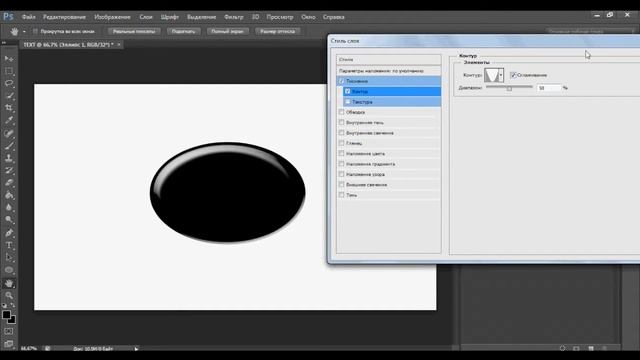Open the Файл menu
This screenshot has width=640, height=360.
29,17
